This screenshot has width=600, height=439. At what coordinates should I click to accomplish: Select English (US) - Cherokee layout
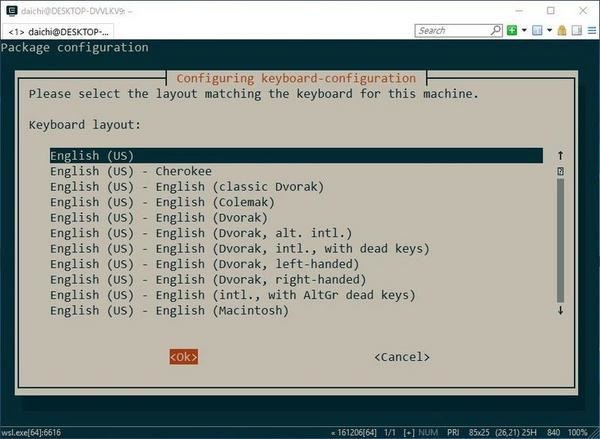pyautogui.click(x=131, y=171)
